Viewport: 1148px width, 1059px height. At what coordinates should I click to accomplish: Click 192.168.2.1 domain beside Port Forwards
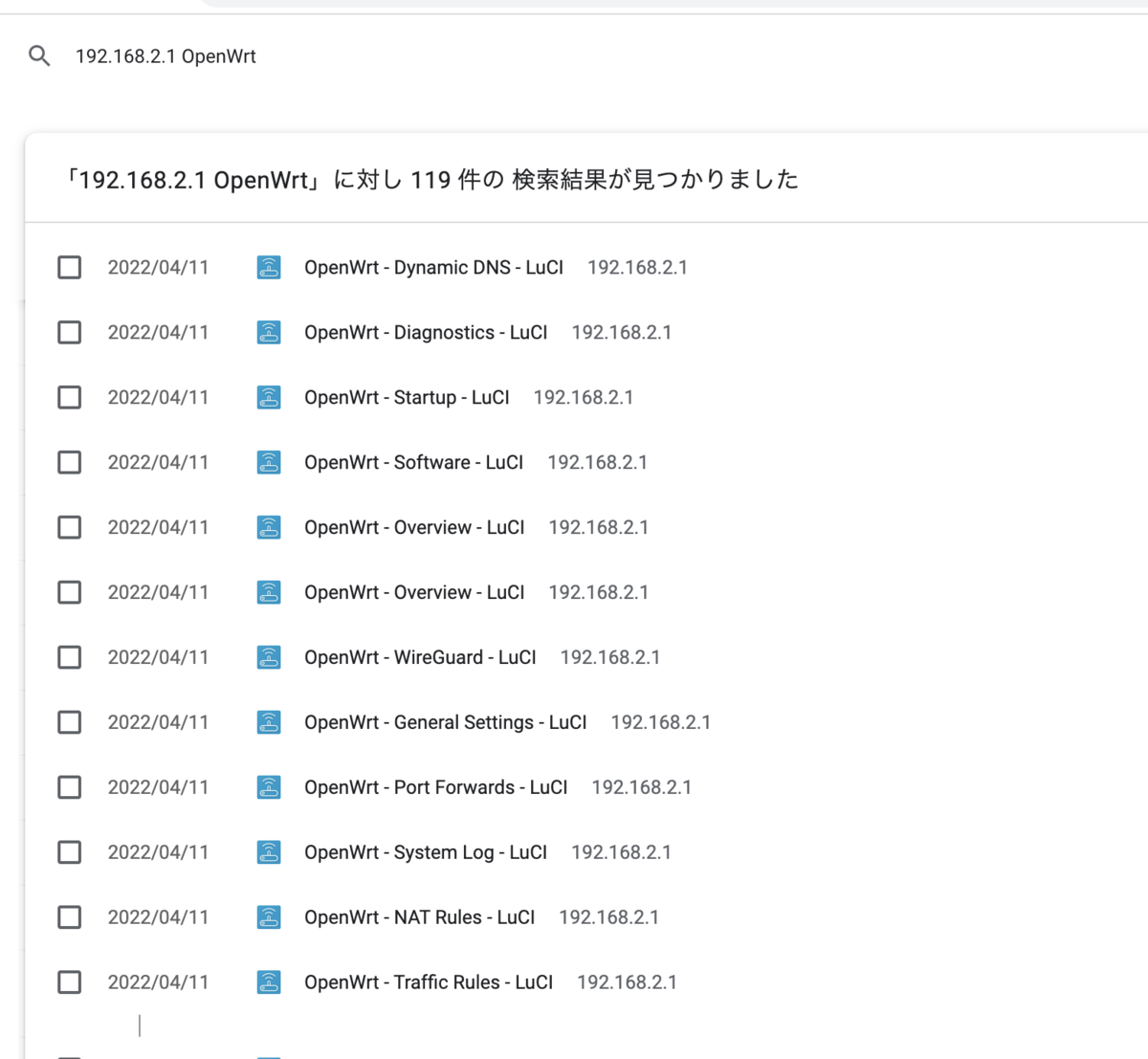(642, 788)
